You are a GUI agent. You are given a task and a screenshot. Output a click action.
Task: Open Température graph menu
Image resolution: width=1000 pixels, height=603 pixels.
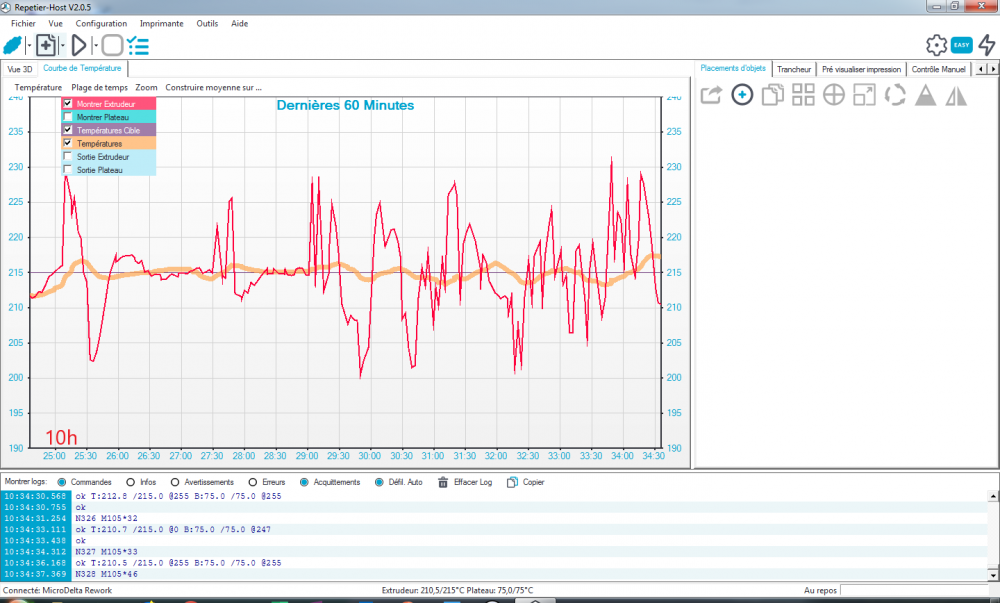click(x=38, y=87)
